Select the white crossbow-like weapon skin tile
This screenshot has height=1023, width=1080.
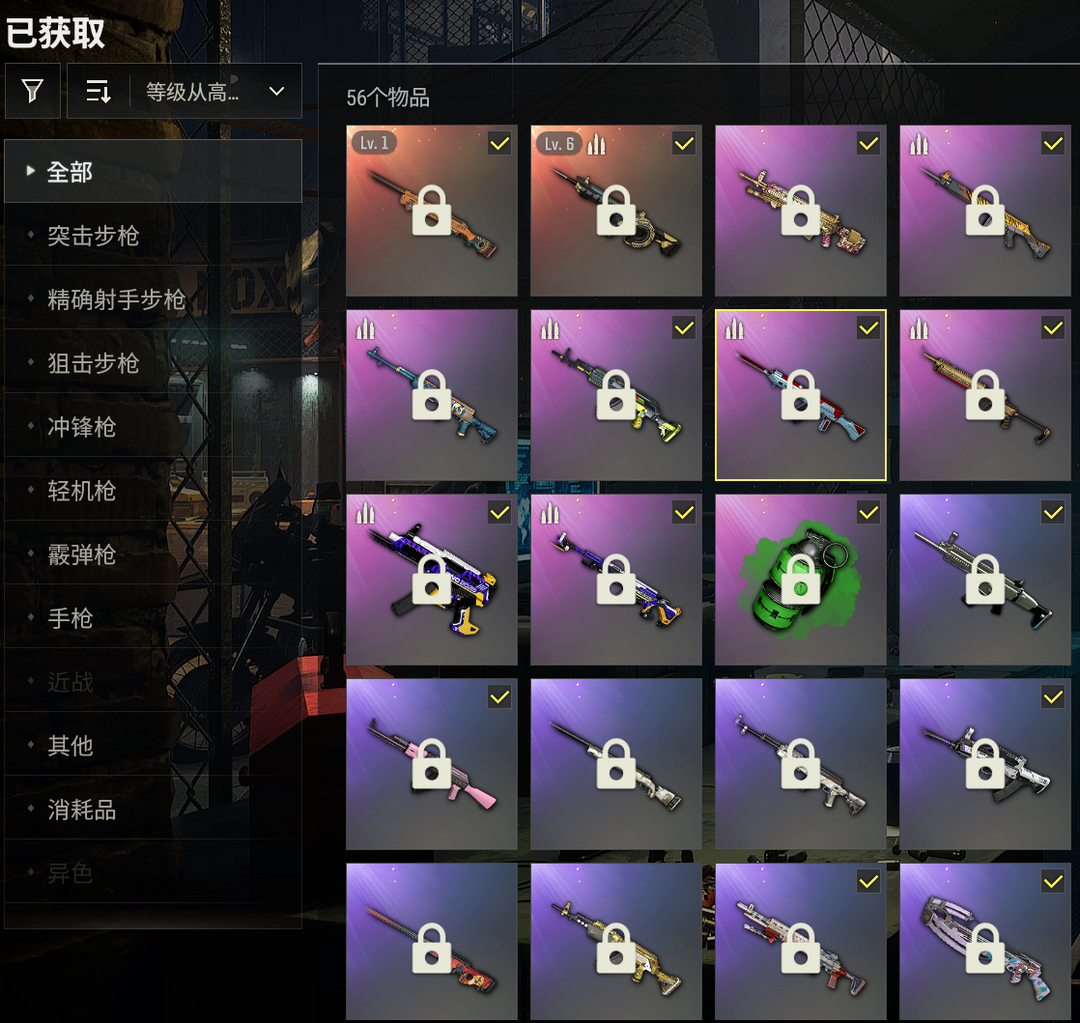click(x=985, y=942)
